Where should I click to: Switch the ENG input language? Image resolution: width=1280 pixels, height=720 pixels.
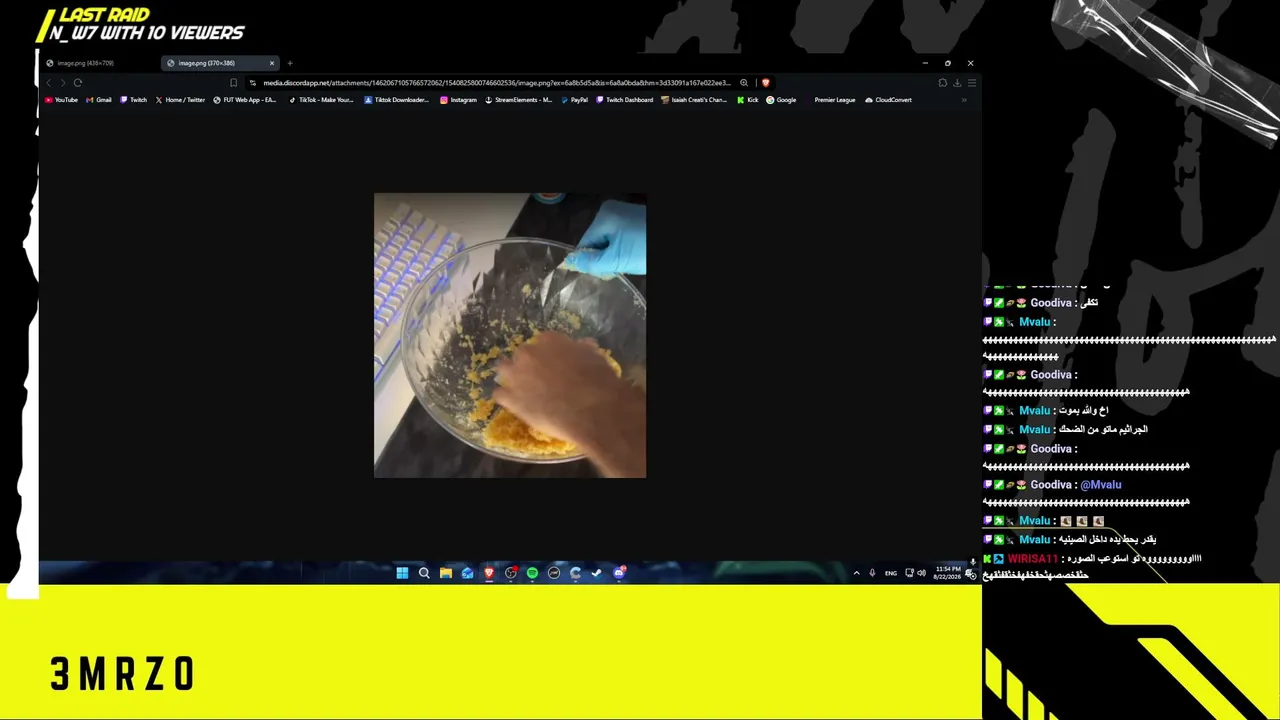(891, 573)
